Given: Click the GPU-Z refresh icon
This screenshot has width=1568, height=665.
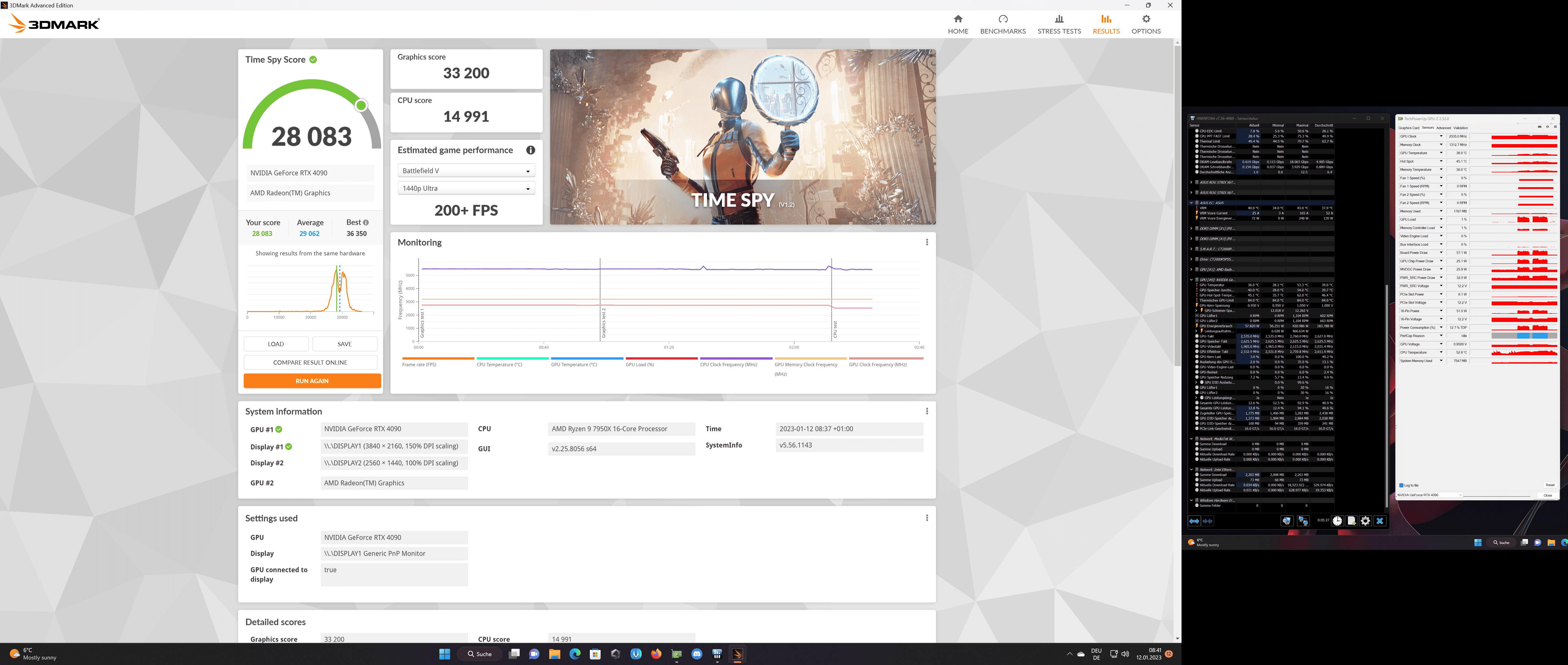Looking at the screenshot, I should tap(1547, 127).
